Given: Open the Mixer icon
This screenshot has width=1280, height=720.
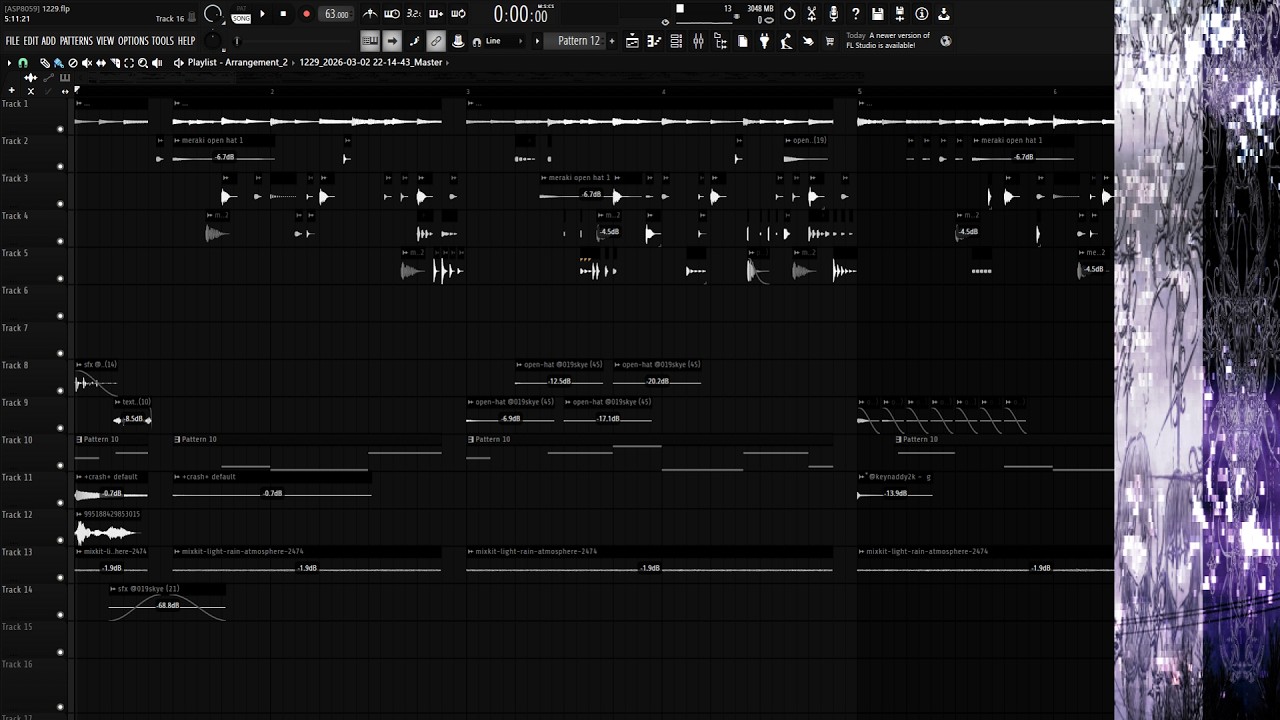Looking at the screenshot, I should (698, 41).
